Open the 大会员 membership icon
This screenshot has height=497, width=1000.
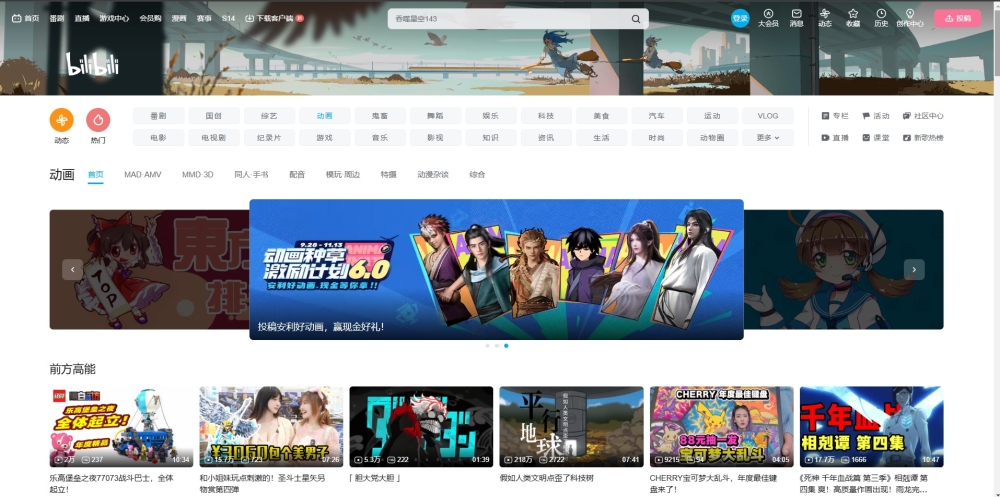pos(768,14)
